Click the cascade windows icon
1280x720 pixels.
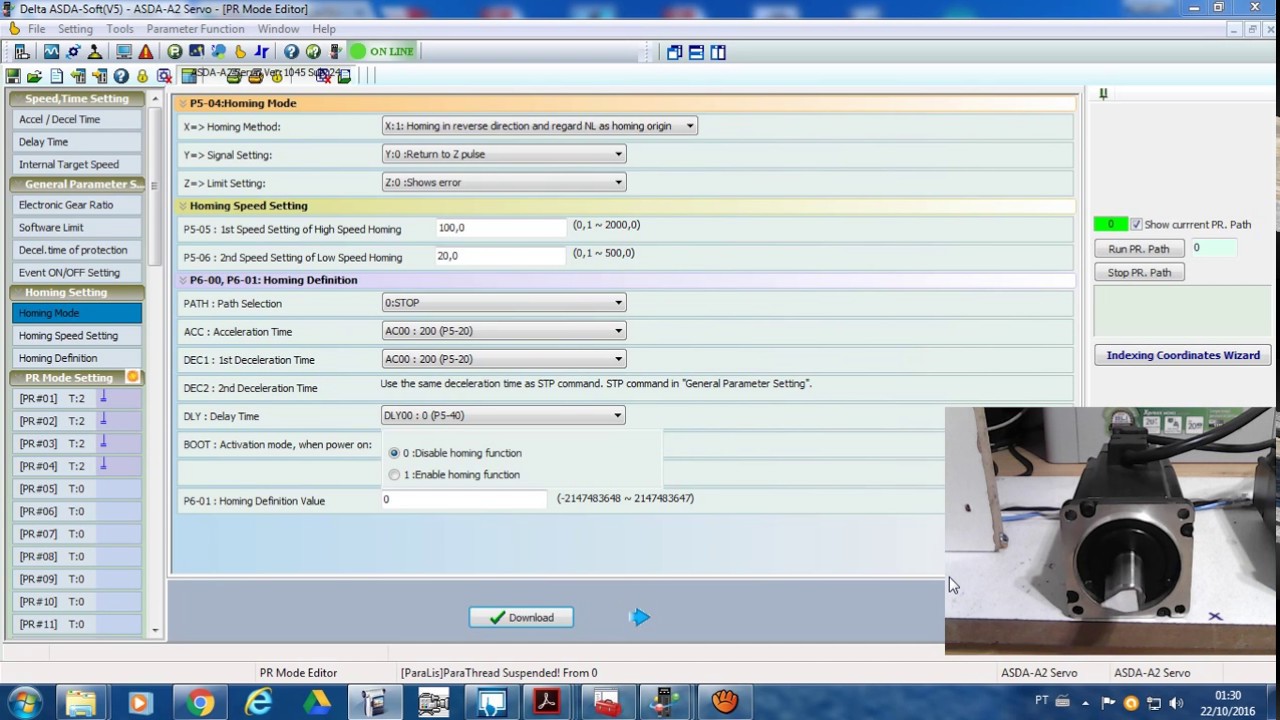click(674, 52)
